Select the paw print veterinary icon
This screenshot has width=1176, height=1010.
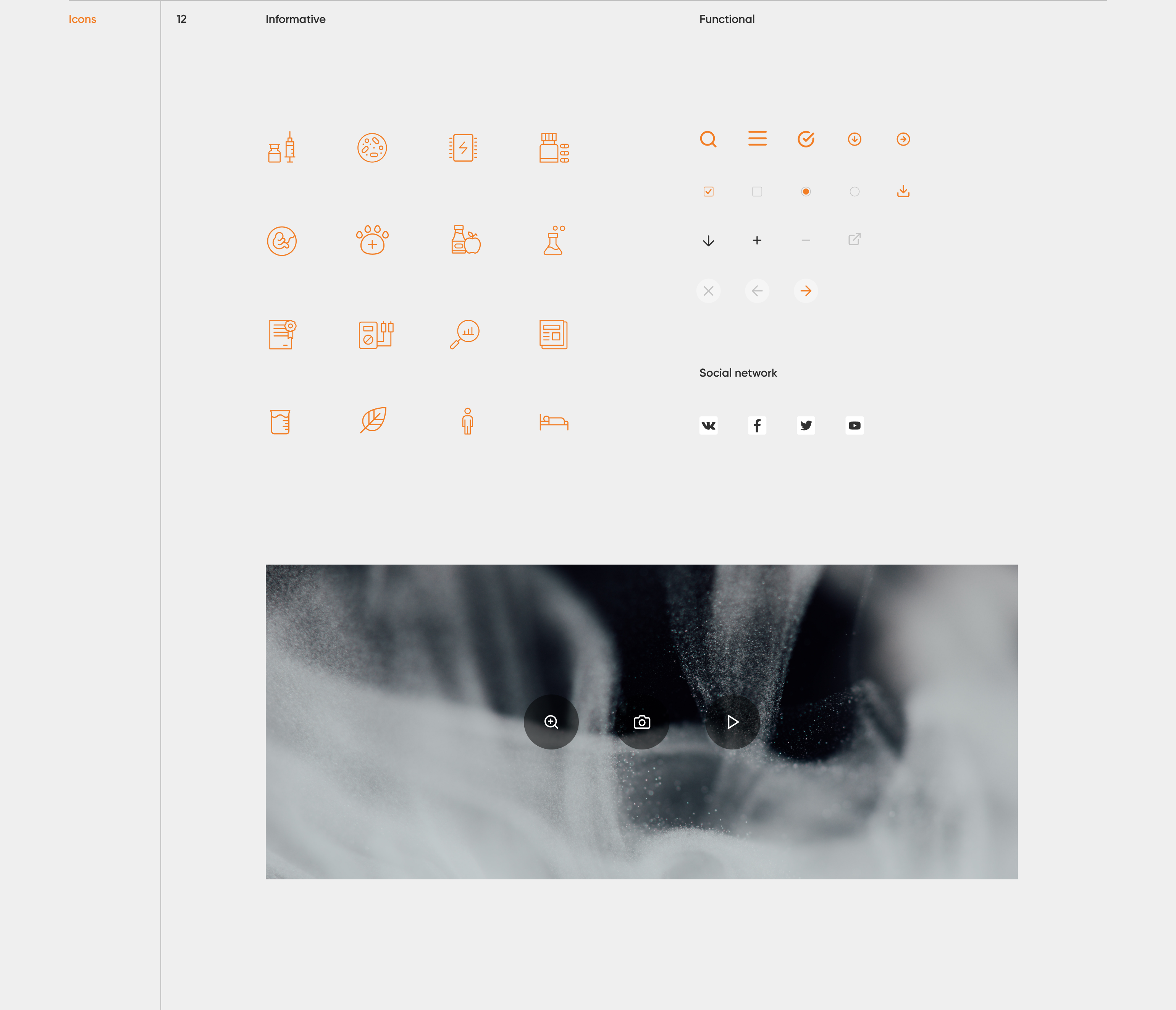pyautogui.click(x=372, y=240)
